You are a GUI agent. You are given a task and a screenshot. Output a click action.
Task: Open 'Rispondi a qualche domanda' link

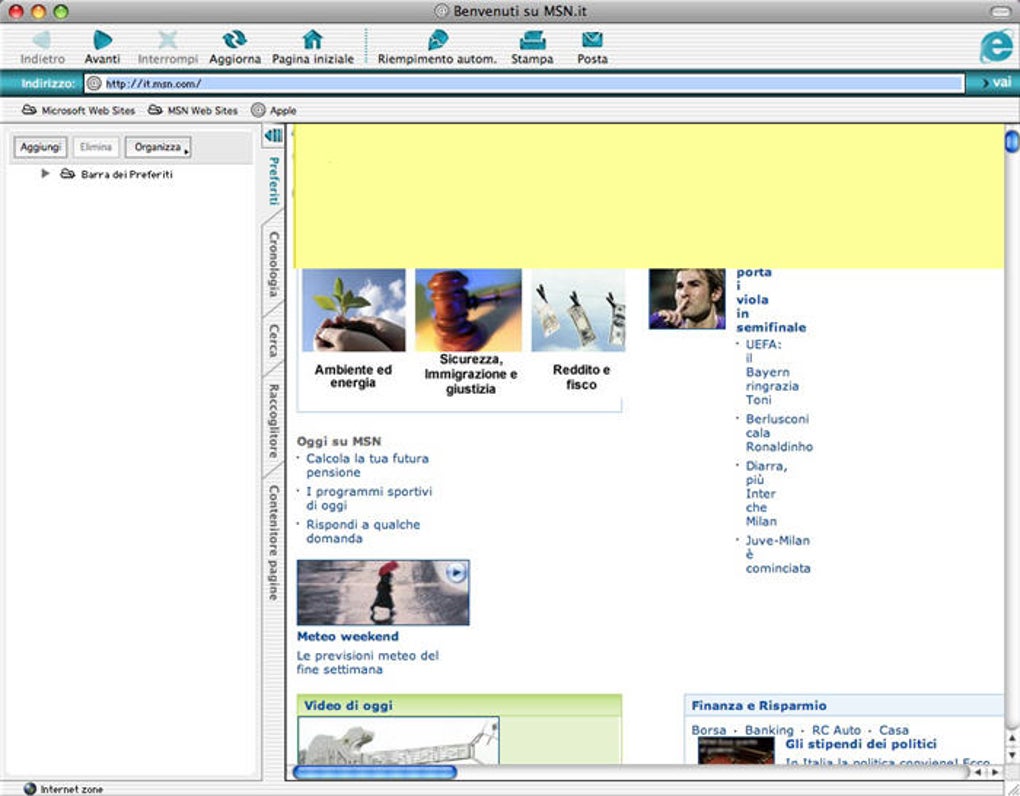363,531
